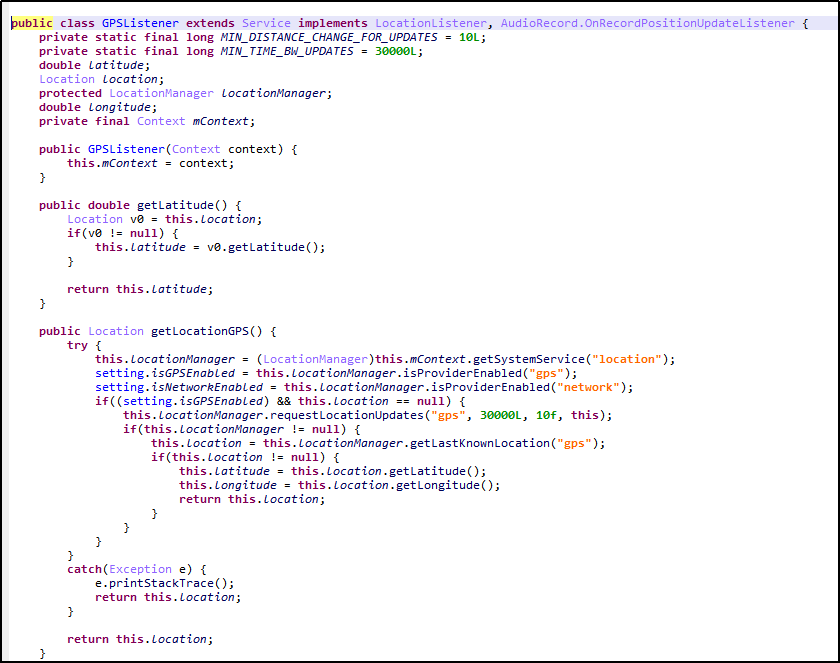Click the highlighted public keyword on first line
This screenshot has height=663, width=840.
click(x=32, y=23)
